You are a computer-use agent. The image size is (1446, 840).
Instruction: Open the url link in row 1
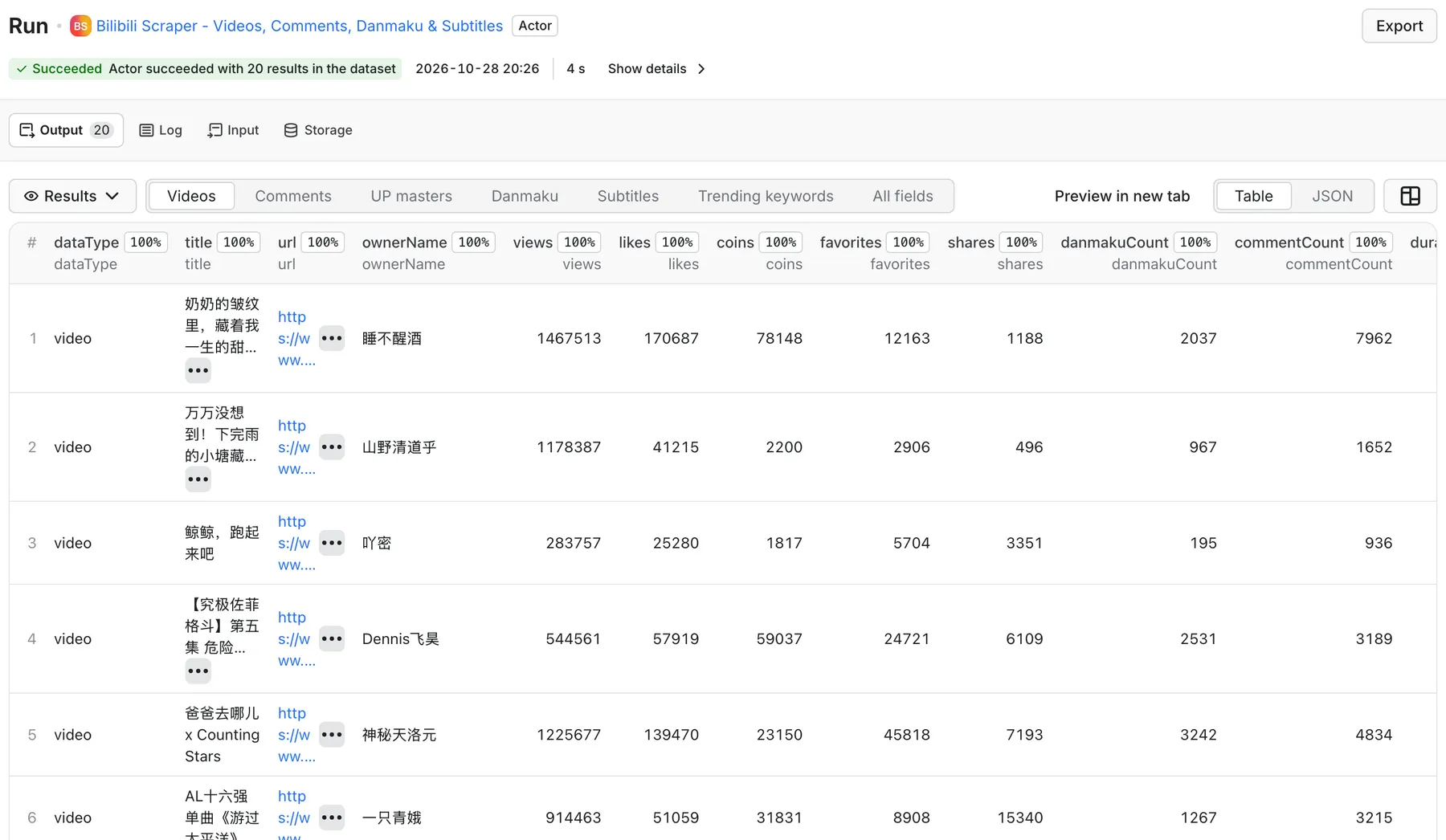pyautogui.click(x=296, y=338)
